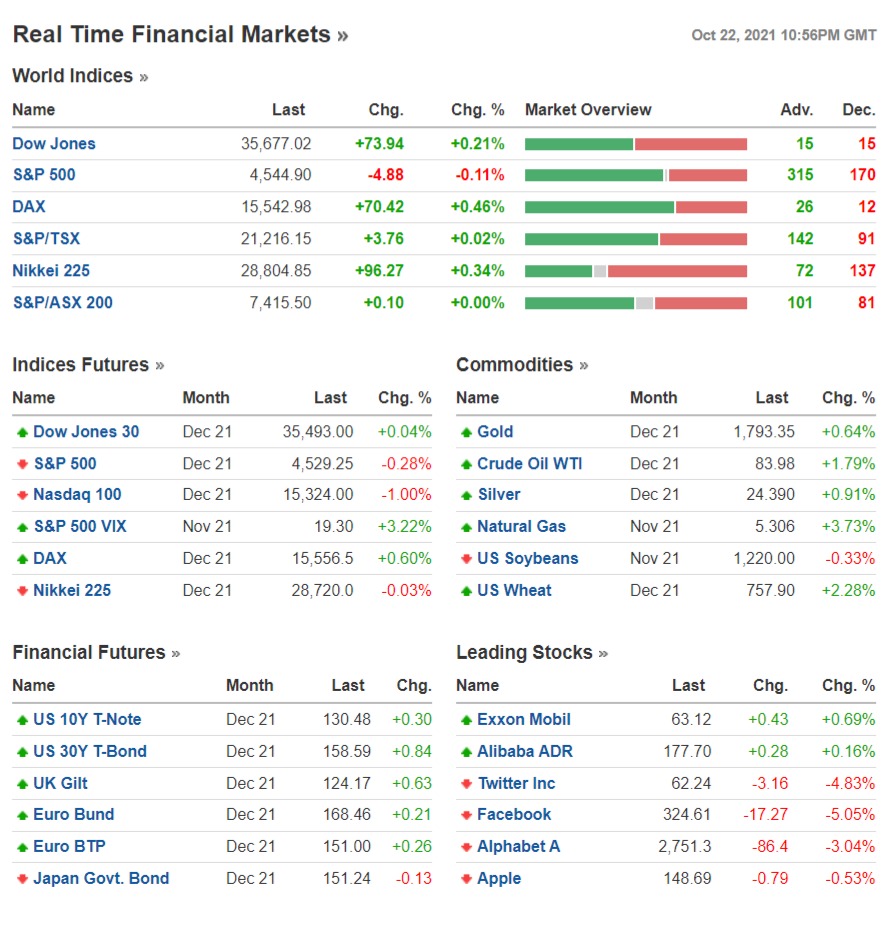Open the Real Time Financial Markets heading link

[181, 34]
